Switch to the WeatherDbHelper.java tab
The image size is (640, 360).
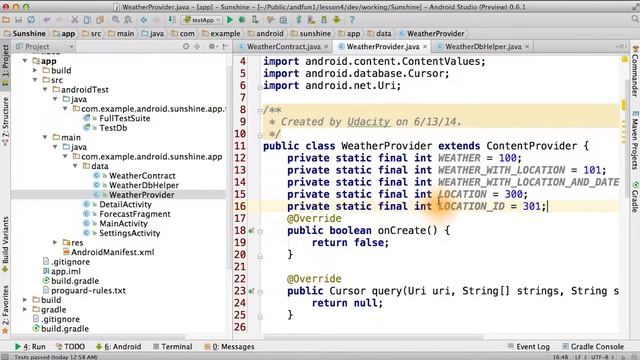(483, 47)
